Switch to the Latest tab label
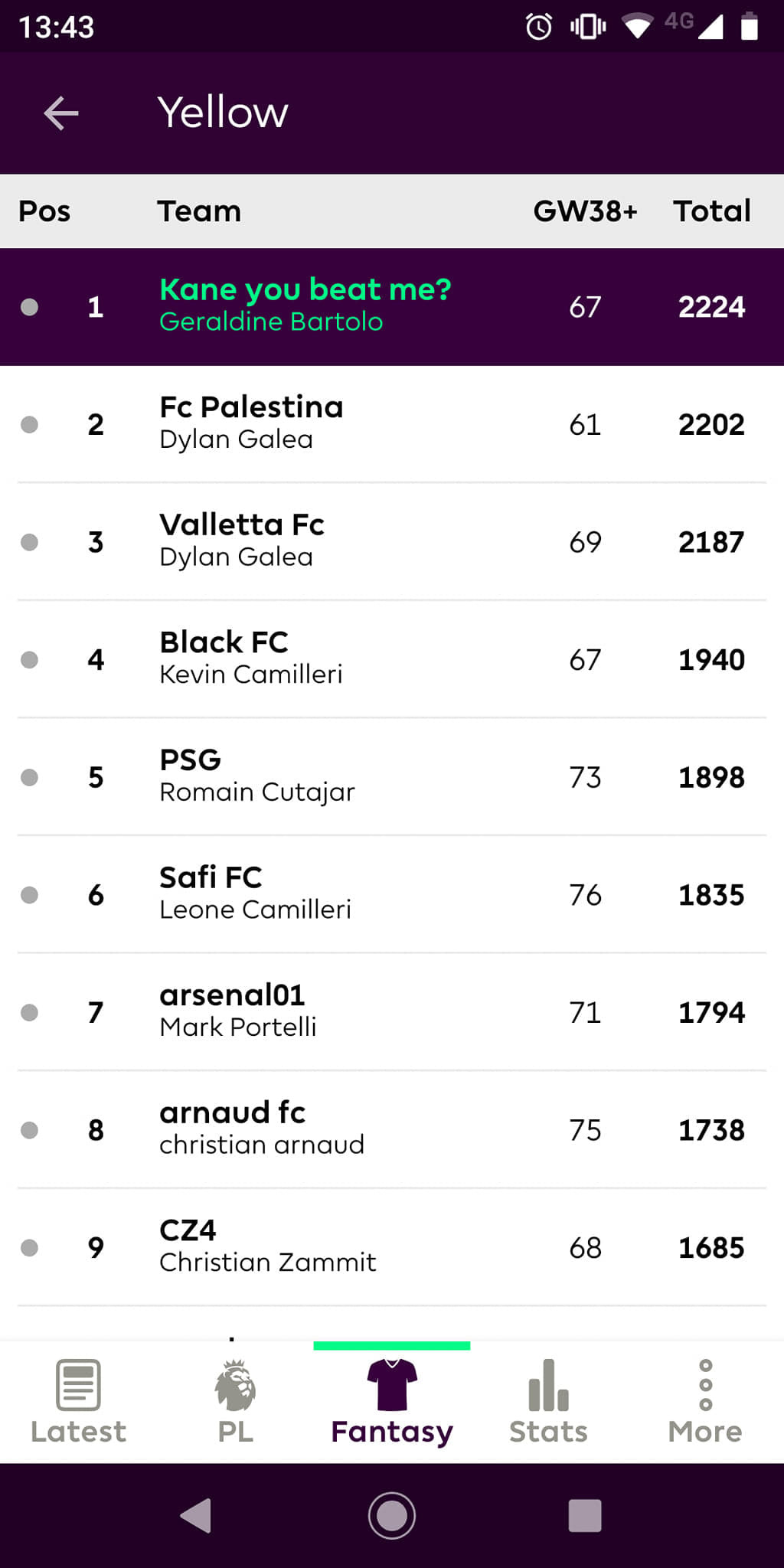 (x=78, y=1432)
